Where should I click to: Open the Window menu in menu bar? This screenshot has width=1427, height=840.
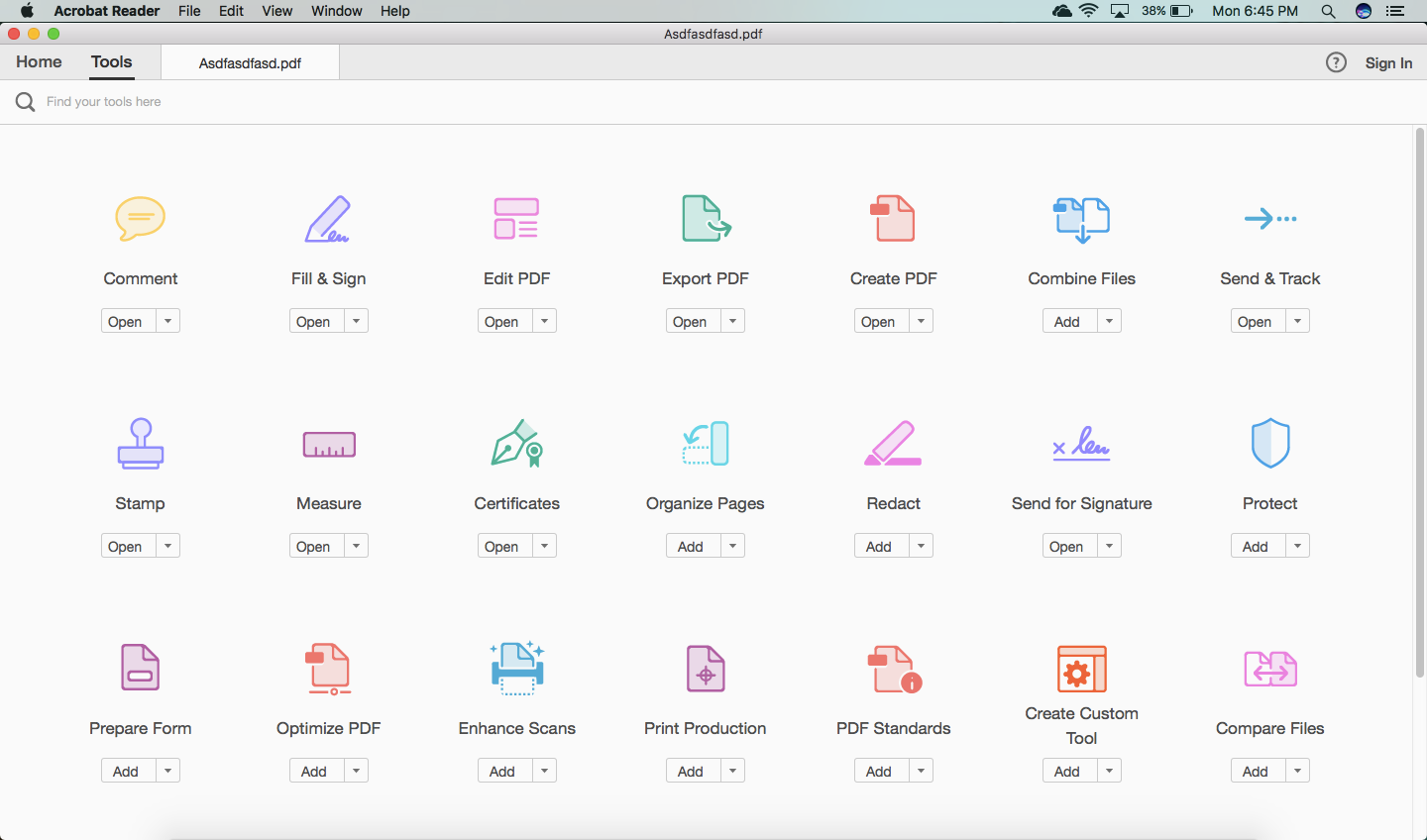click(x=336, y=11)
